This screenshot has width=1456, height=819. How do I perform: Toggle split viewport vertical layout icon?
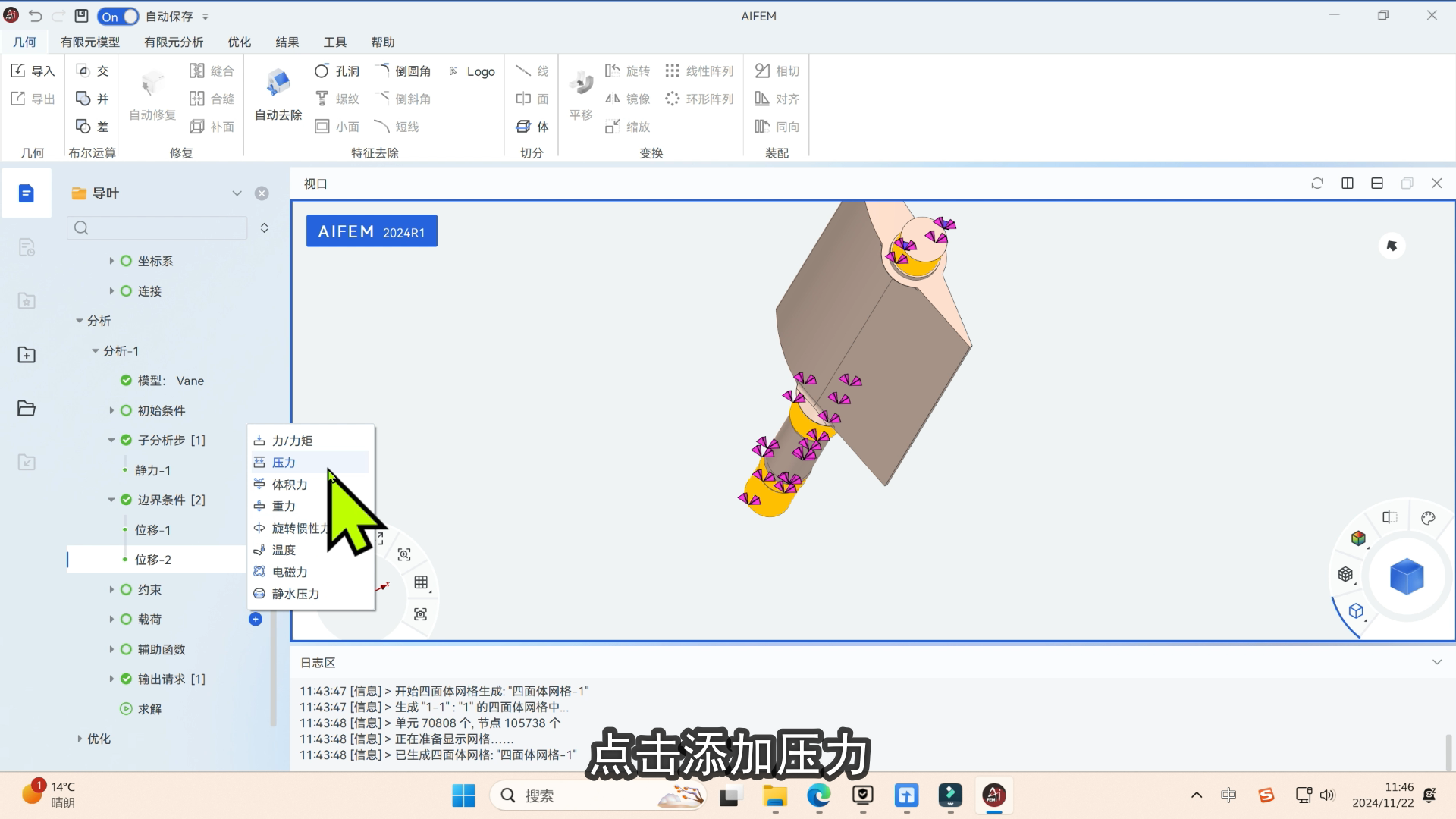[1348, 184]
